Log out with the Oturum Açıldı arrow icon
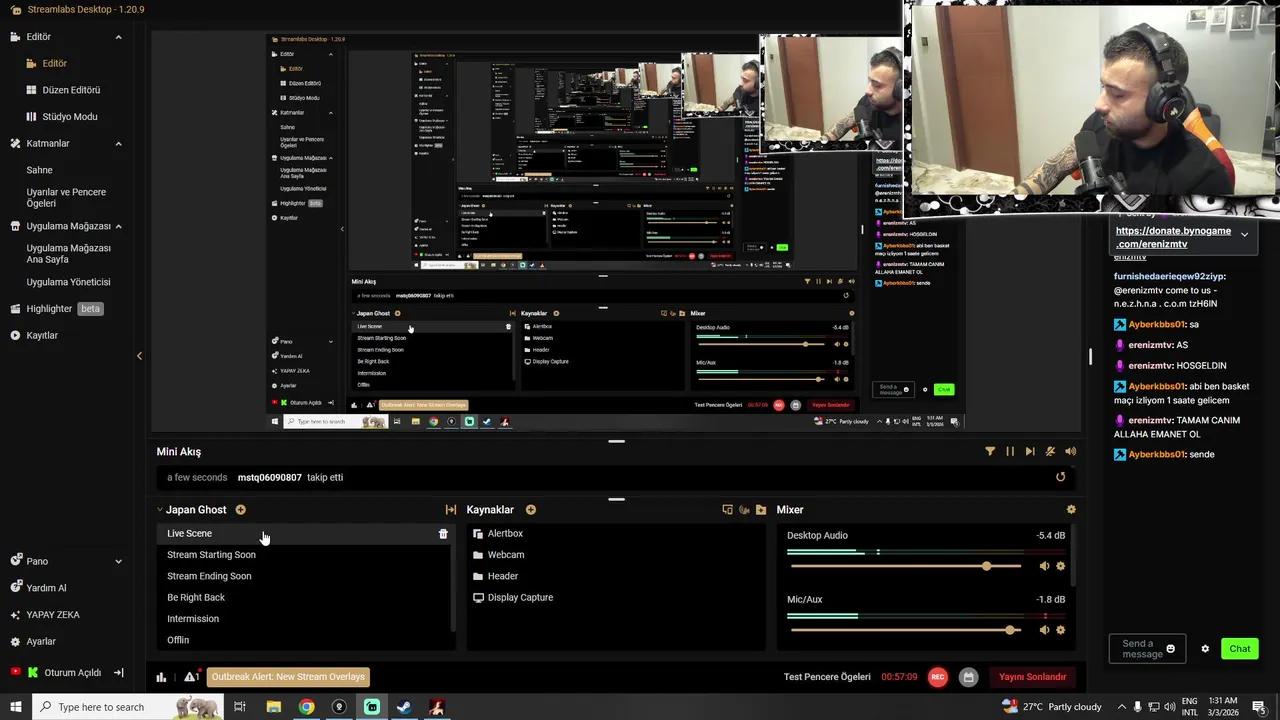 point(118,673)
